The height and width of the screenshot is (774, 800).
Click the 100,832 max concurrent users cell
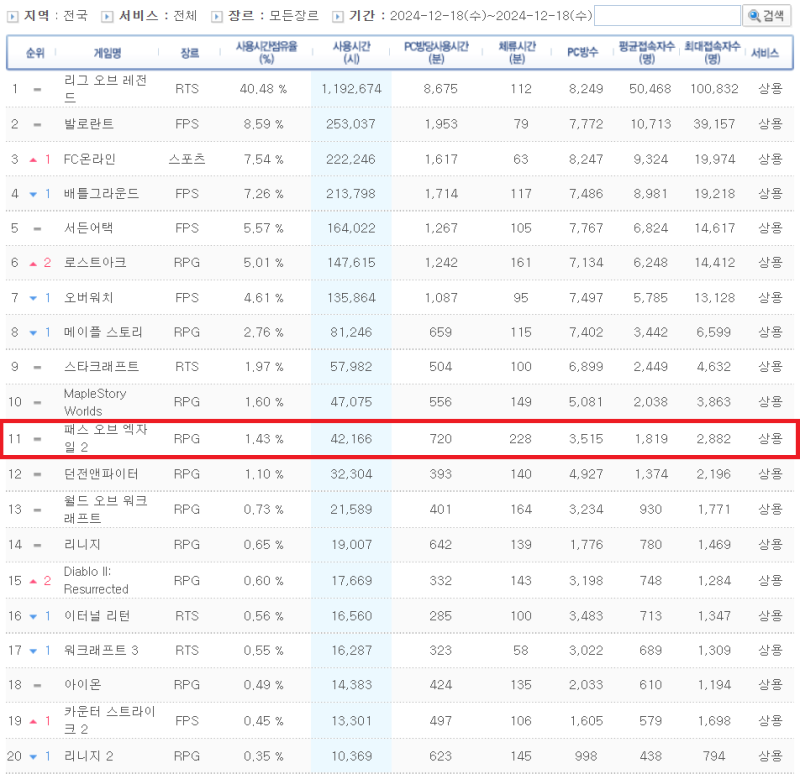tap(714, 89)
